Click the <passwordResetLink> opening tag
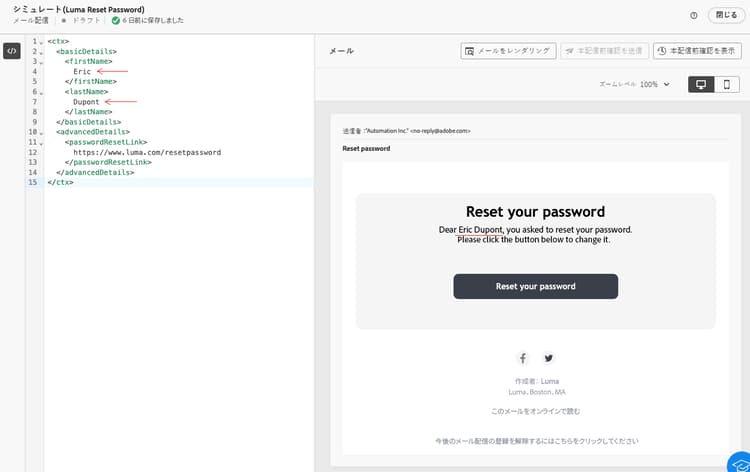Image resolution: width=750 pixels, height=472 pixels. (x=106, y=142)
